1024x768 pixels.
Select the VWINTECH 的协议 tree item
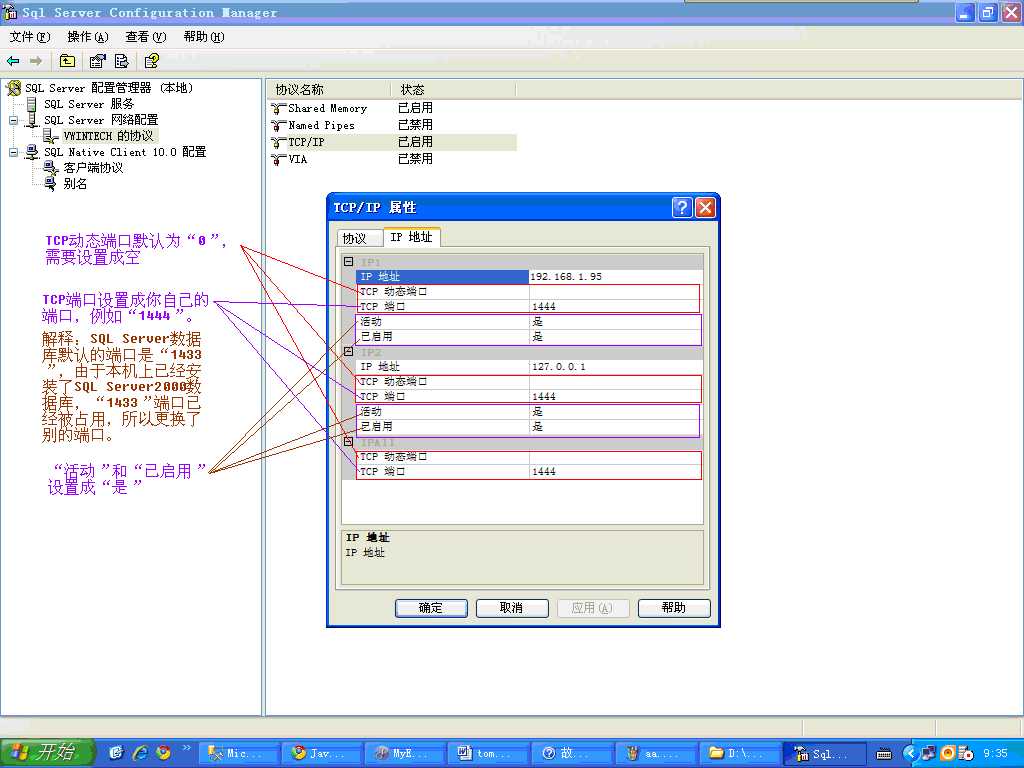tap(108, 136)
